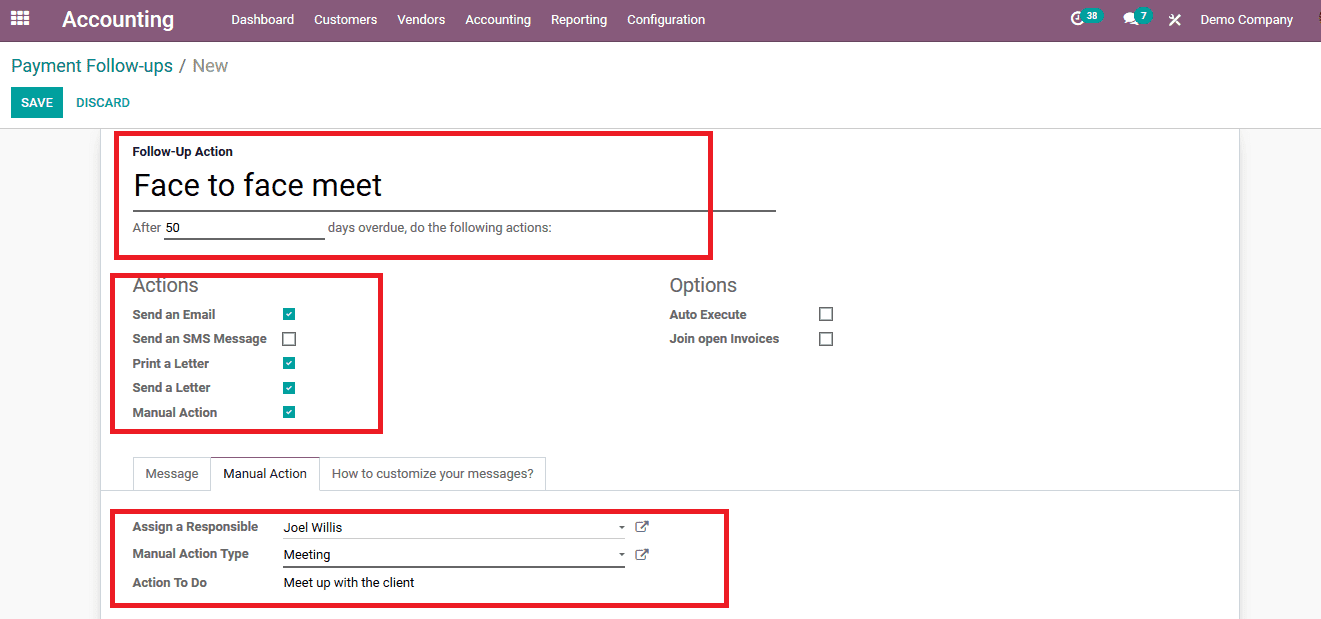Enable the Auto Execute option
1321x619 pixels.
826,314
